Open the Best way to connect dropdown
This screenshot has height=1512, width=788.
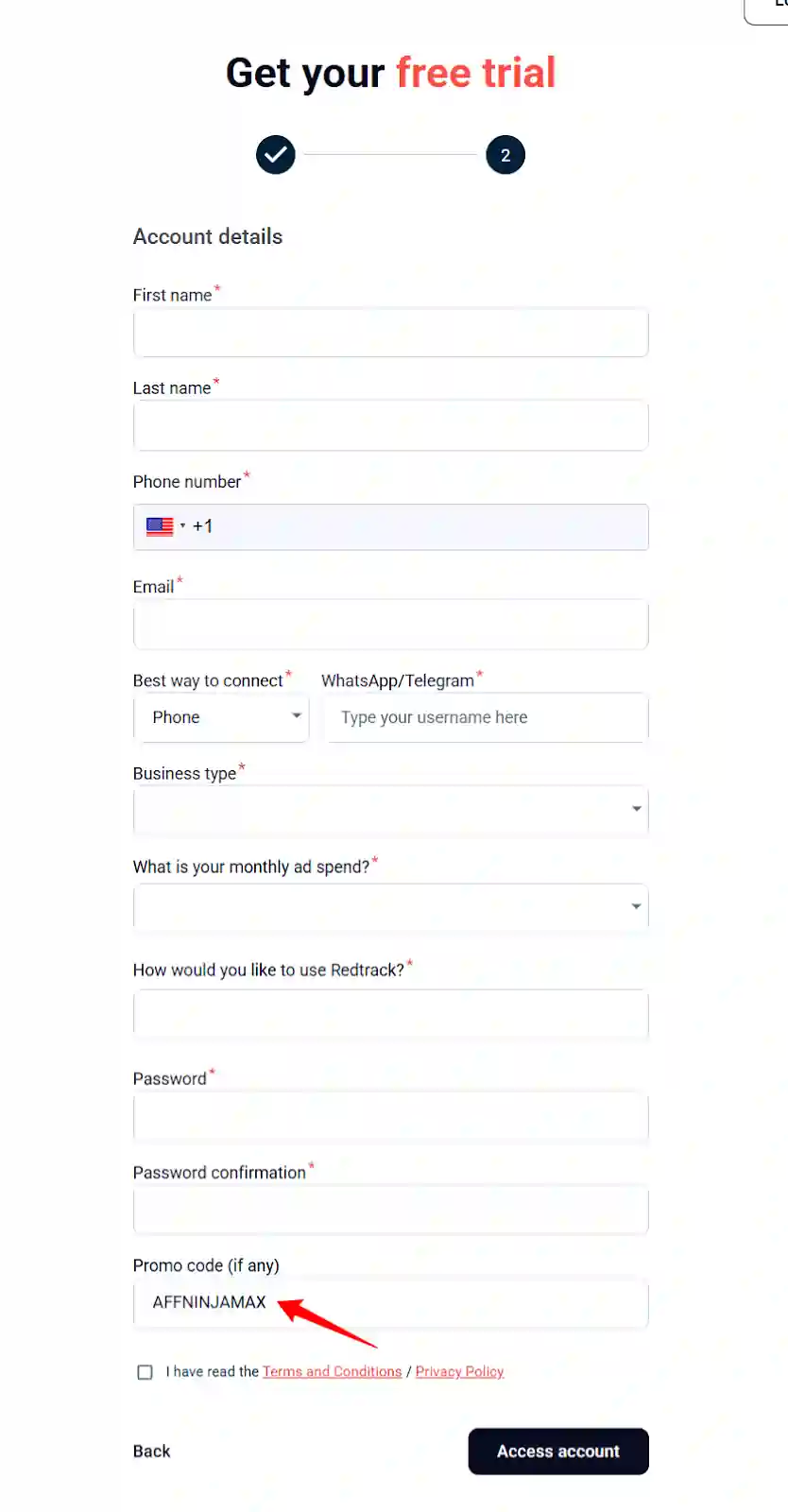[221, 717]
